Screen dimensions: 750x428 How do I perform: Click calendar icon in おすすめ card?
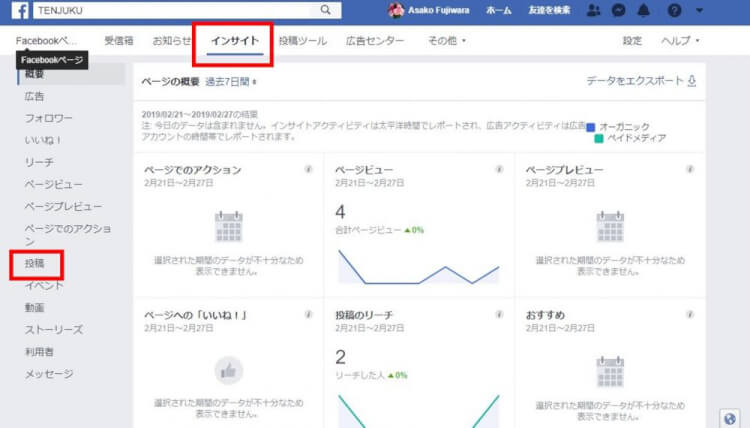(x=610, y=372)
